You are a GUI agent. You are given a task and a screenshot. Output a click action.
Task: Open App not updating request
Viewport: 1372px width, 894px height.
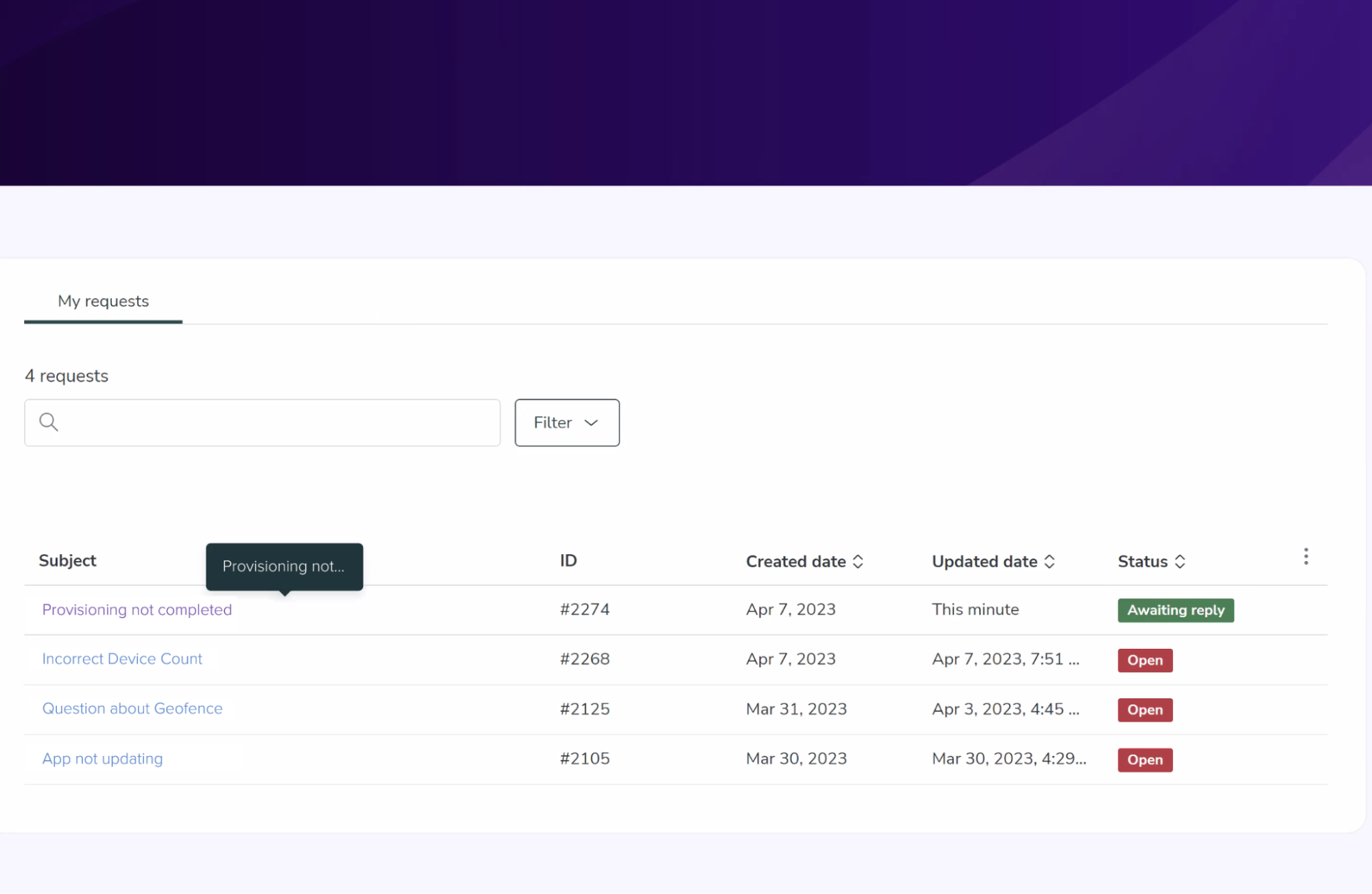coord(102,759)
